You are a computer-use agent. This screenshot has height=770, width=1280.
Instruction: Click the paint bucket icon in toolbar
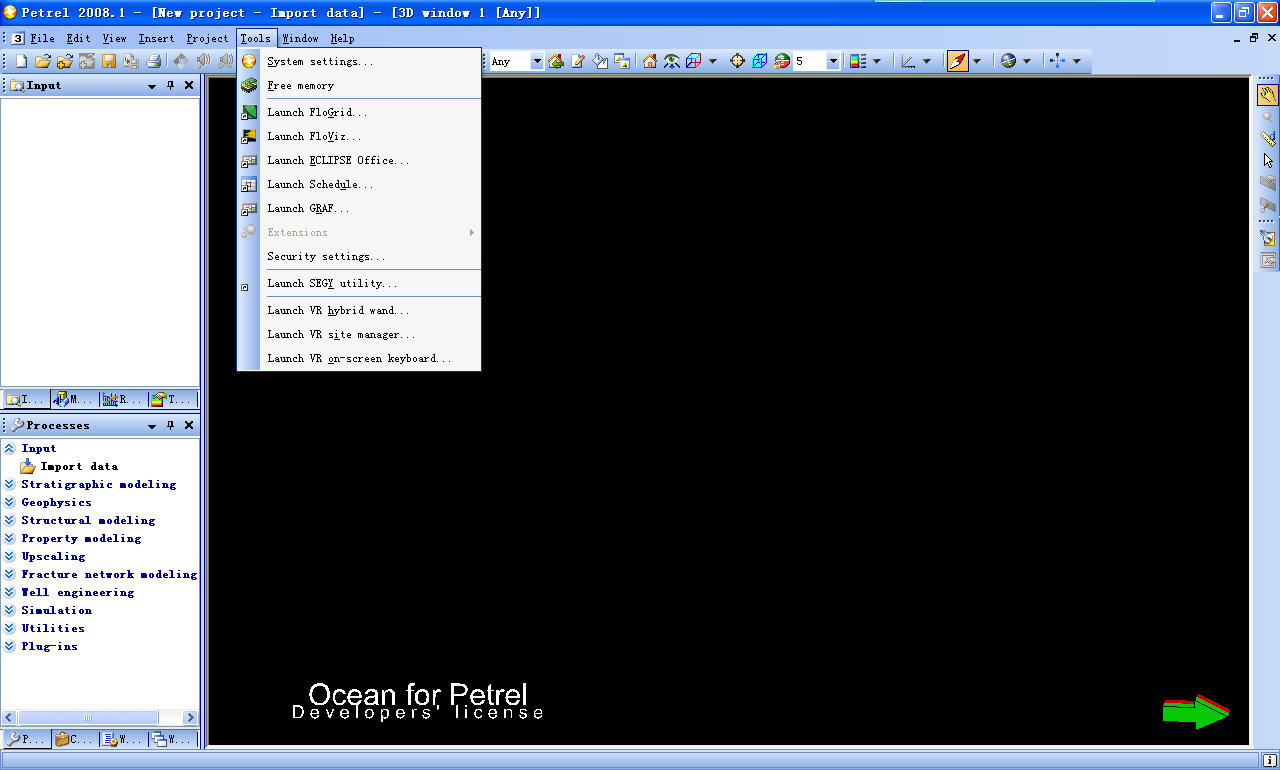click(x=600, y=61)
